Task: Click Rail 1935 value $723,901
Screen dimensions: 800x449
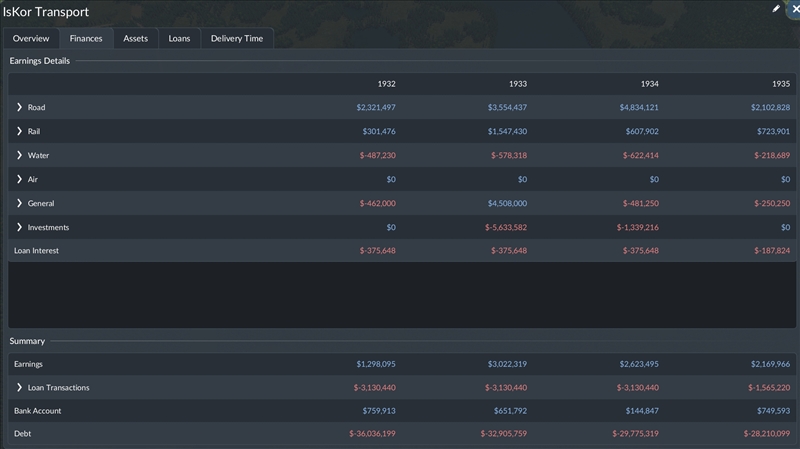Action: coord(773,131)
